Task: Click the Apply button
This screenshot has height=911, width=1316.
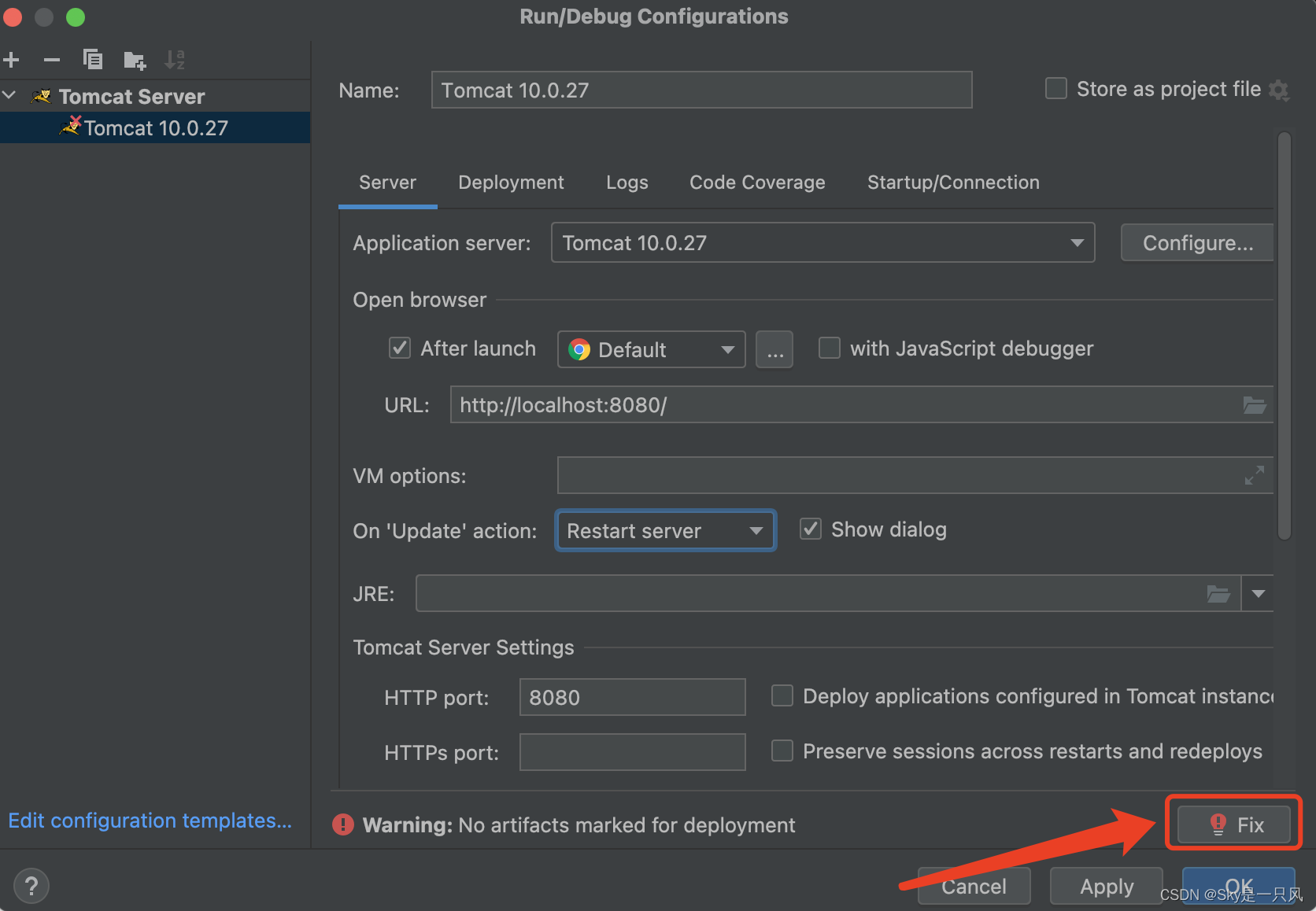Action: click(x=1107, y=886)
